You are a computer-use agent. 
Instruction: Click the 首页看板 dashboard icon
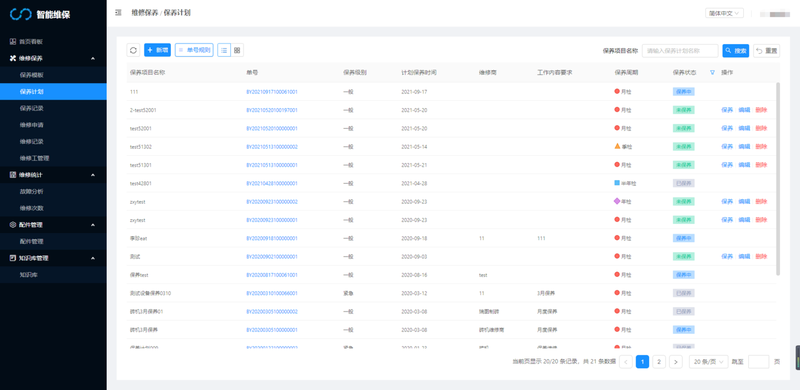13,41
